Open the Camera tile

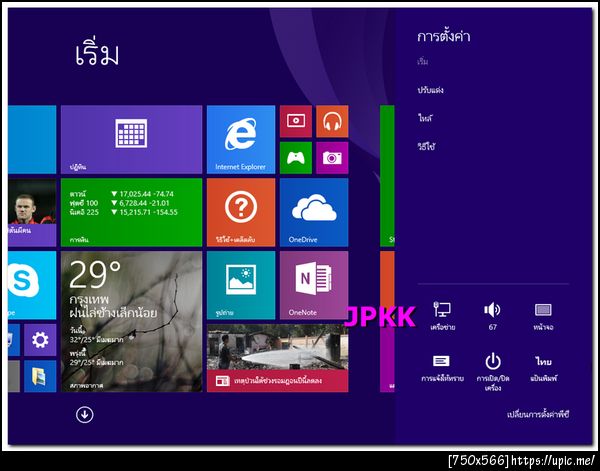click(x=332, y=158)
